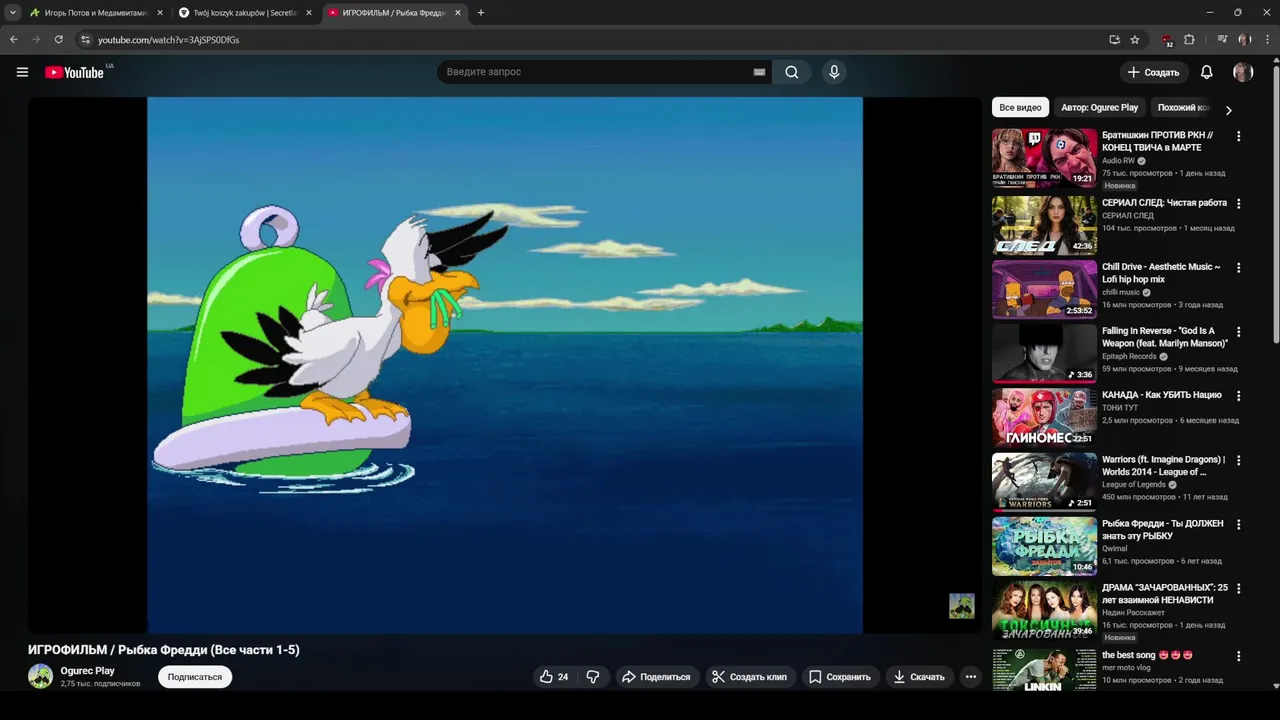View site information icon in address bar

(x=85, y=40)
